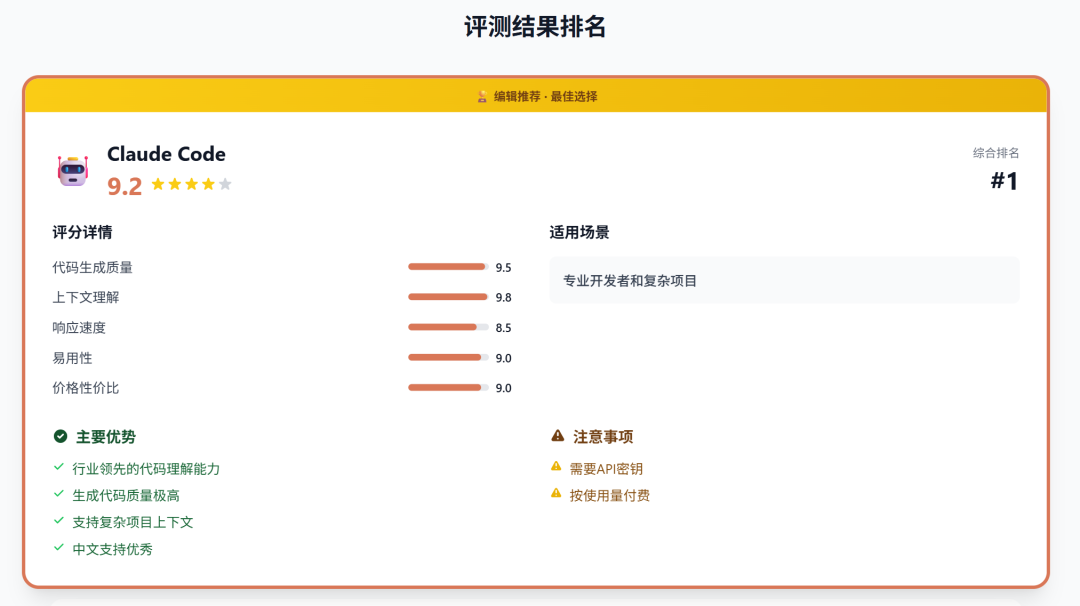Click the 9.0 value for 易用性
The image size is (1080, 606).
(503, 359)
